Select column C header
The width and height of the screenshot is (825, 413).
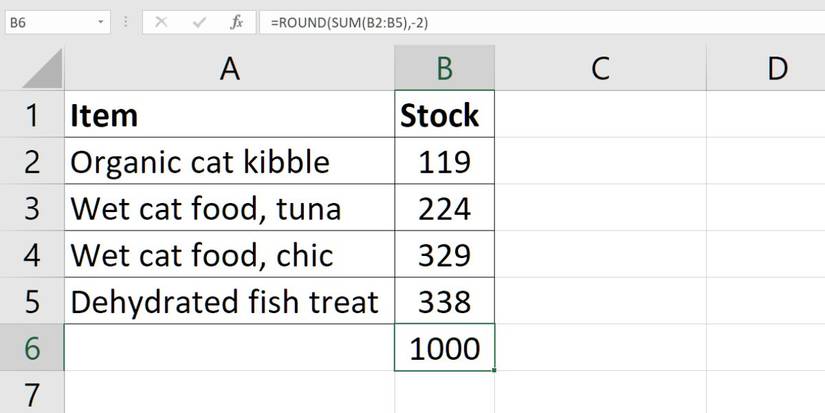click(600, 68)
